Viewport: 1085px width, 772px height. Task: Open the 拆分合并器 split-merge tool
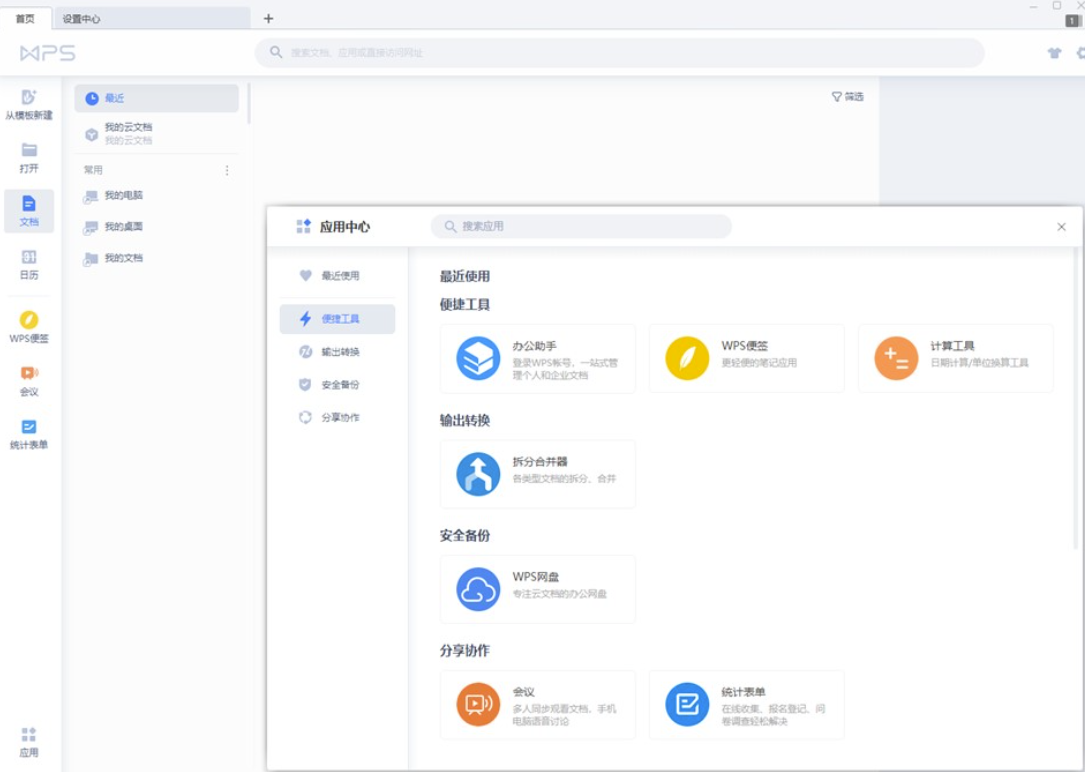[538, 472]
